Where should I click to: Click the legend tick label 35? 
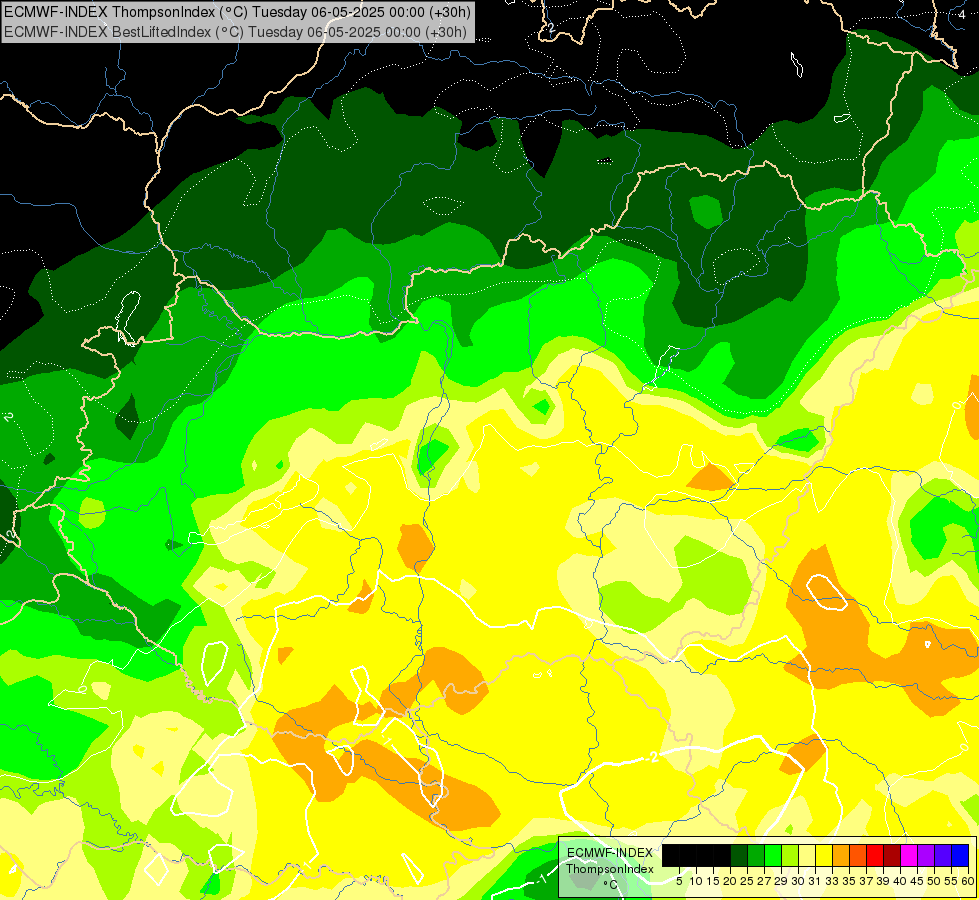[849, 881]
